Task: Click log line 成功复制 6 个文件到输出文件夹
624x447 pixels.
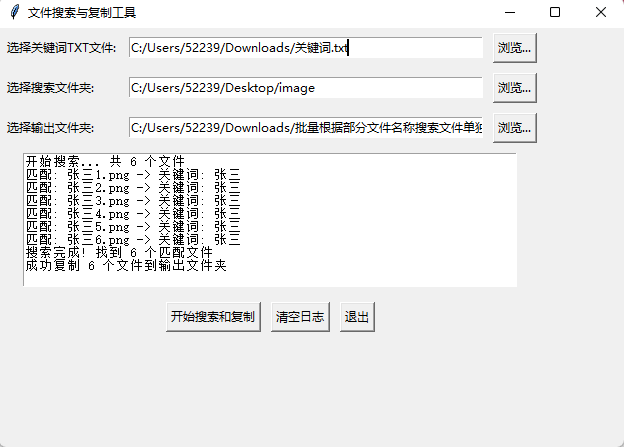Action: click(x=126, y=265)
